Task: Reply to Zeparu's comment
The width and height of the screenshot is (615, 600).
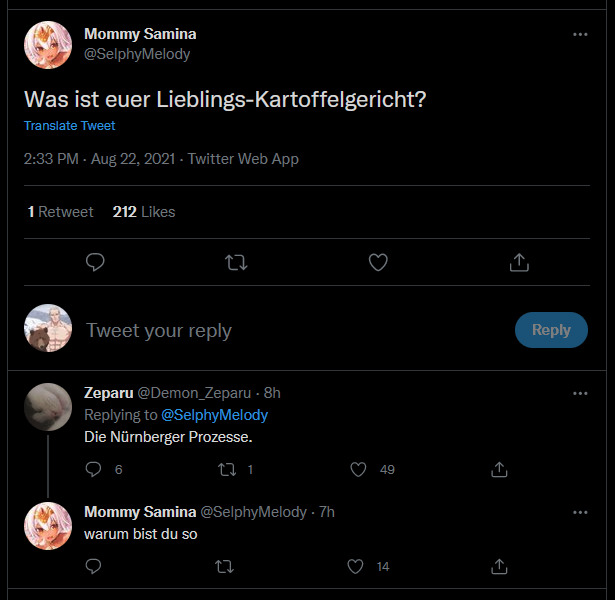Action: coord(94,469)
